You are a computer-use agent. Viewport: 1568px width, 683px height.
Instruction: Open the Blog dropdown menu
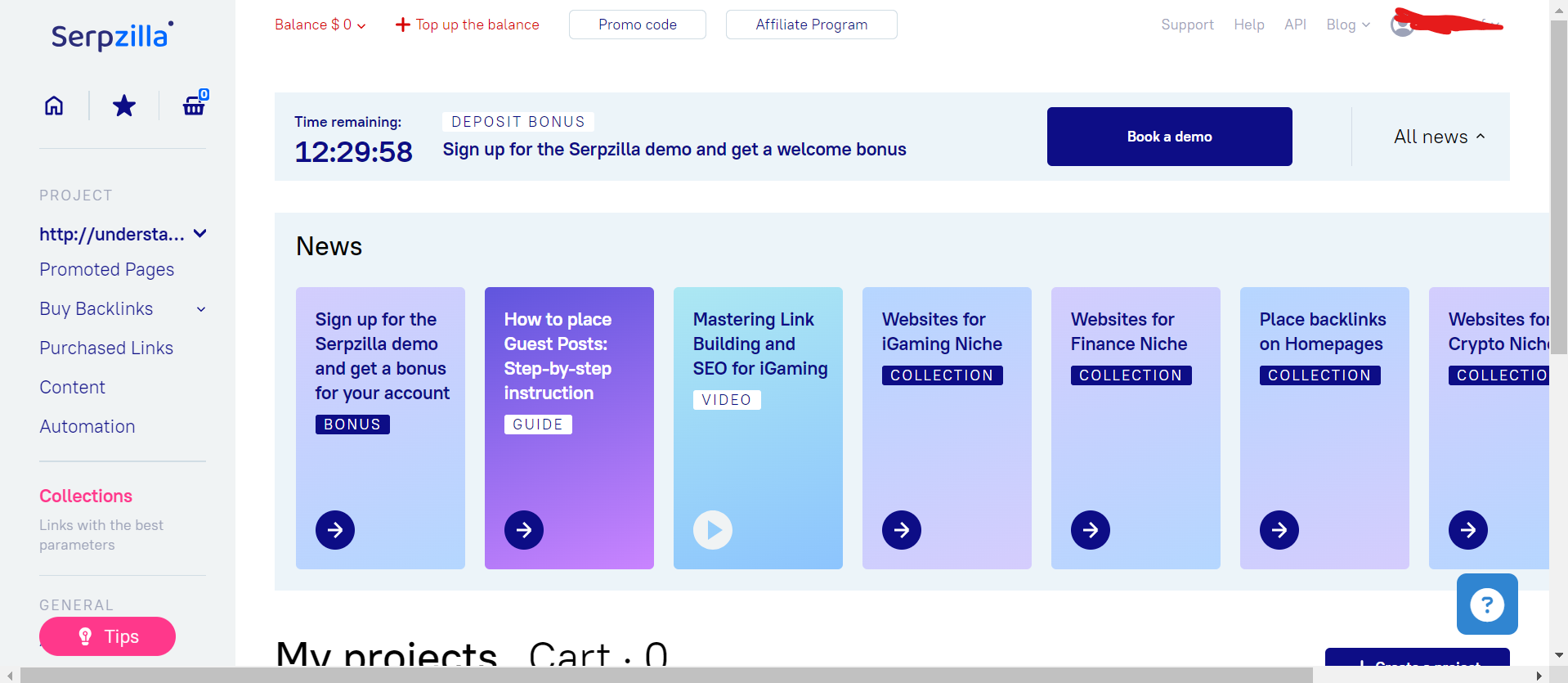(x=1348, y=25)
